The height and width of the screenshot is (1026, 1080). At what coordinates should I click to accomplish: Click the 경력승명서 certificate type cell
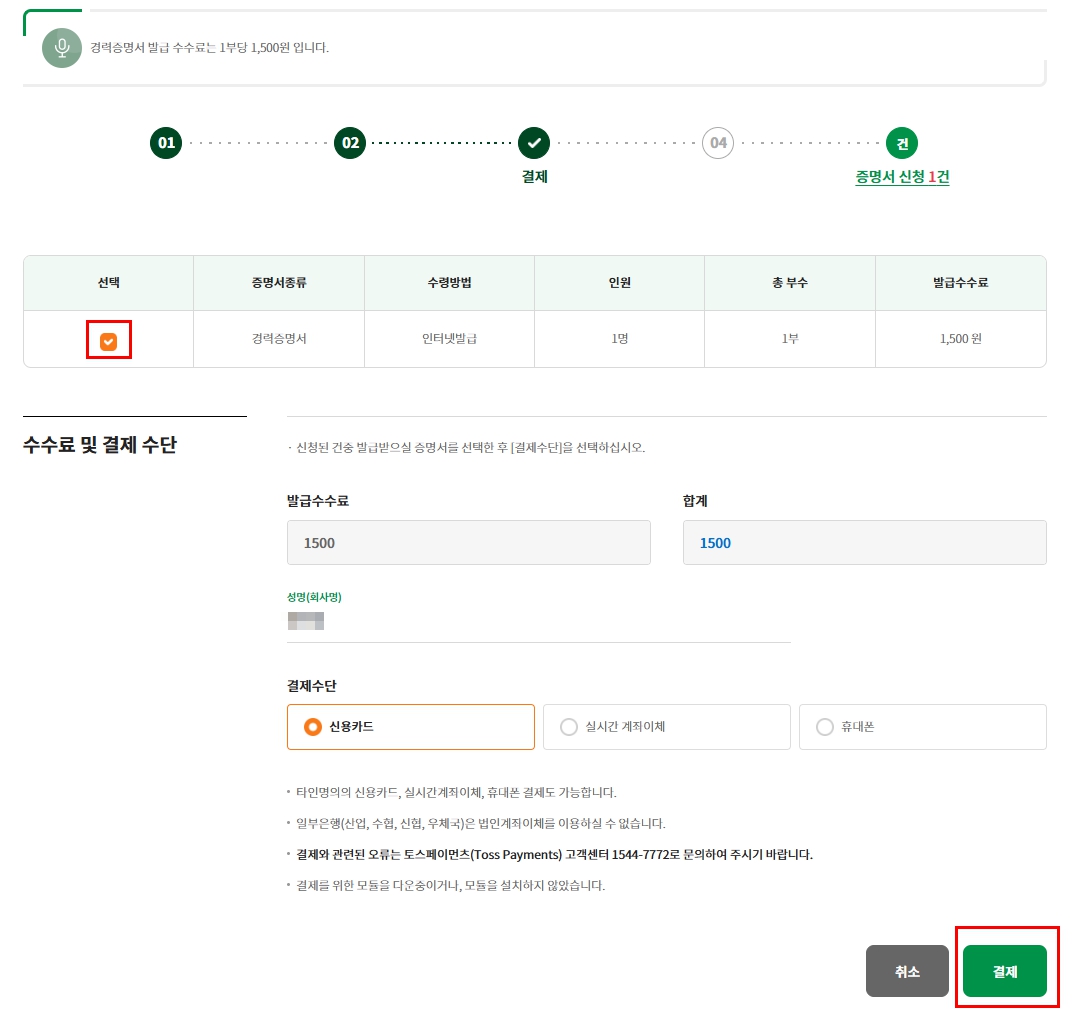point(278,338)
